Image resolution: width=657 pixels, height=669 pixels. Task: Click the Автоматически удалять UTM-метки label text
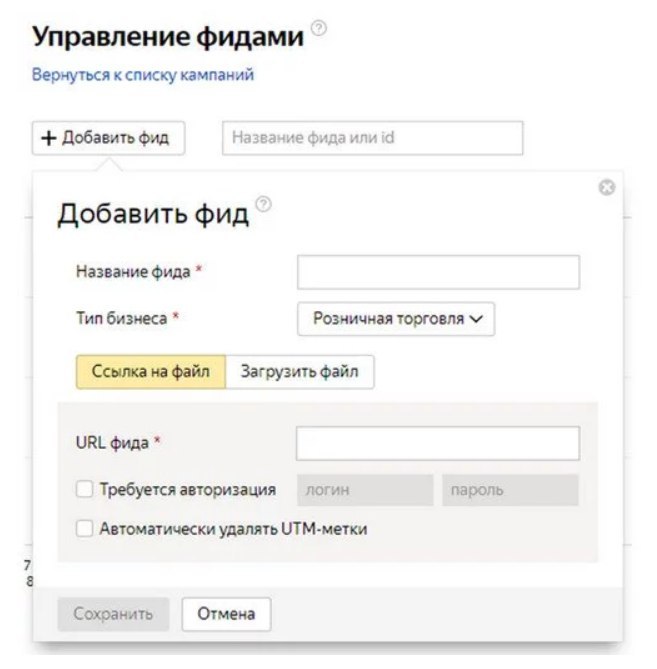[x=233, y=529]
